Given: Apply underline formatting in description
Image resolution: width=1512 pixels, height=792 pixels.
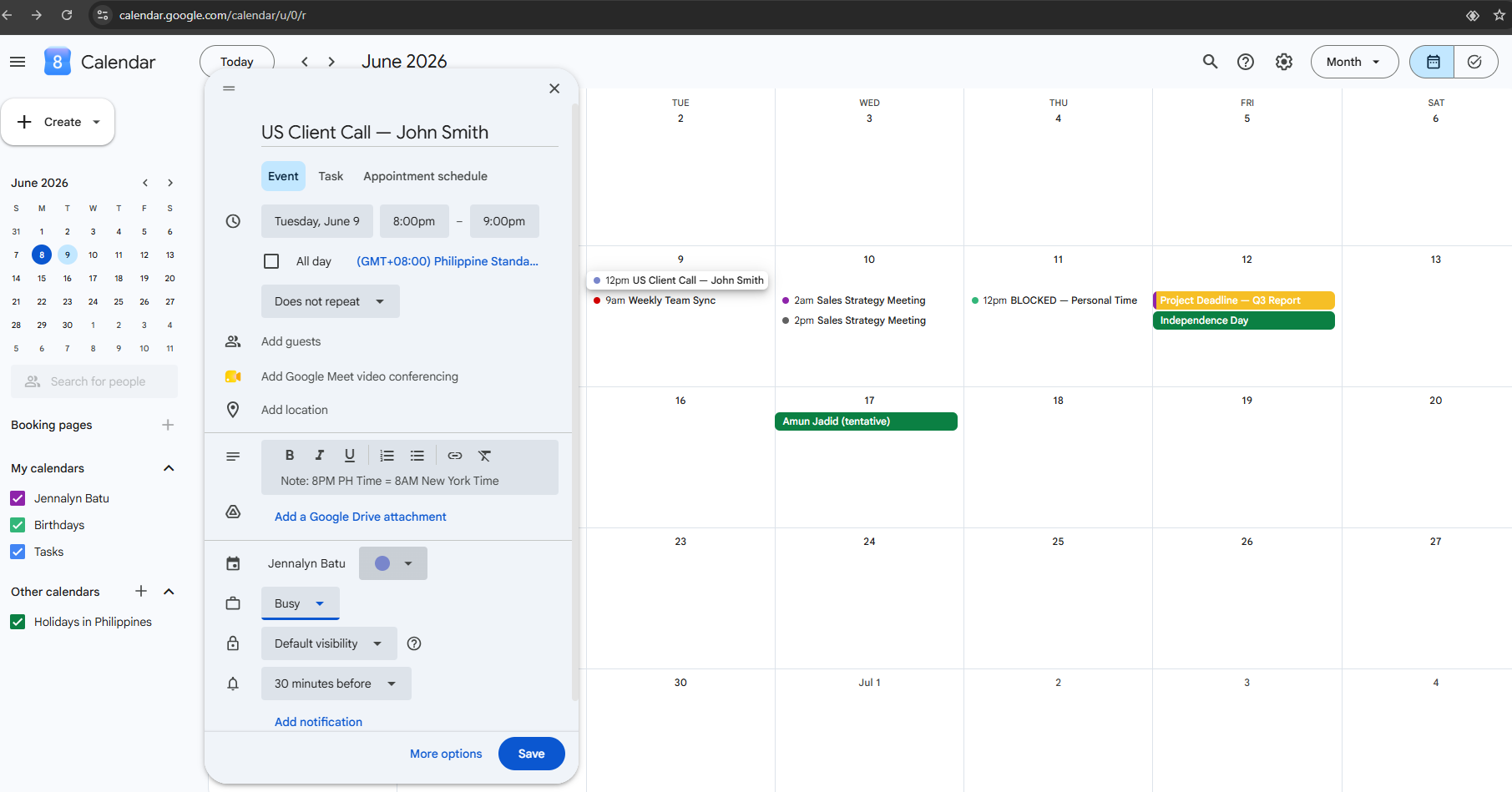Looking at the screenshot, I should tap(350, 456).
